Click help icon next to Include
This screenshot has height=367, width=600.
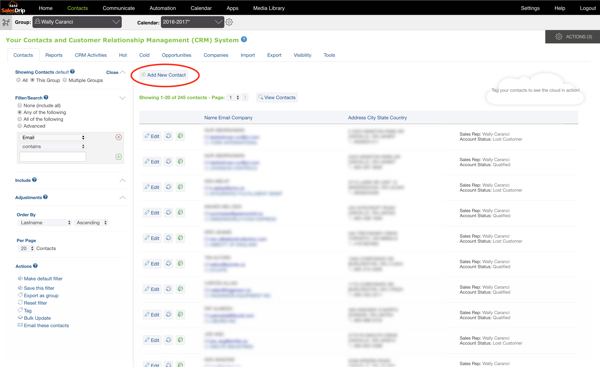click(34, 180)
